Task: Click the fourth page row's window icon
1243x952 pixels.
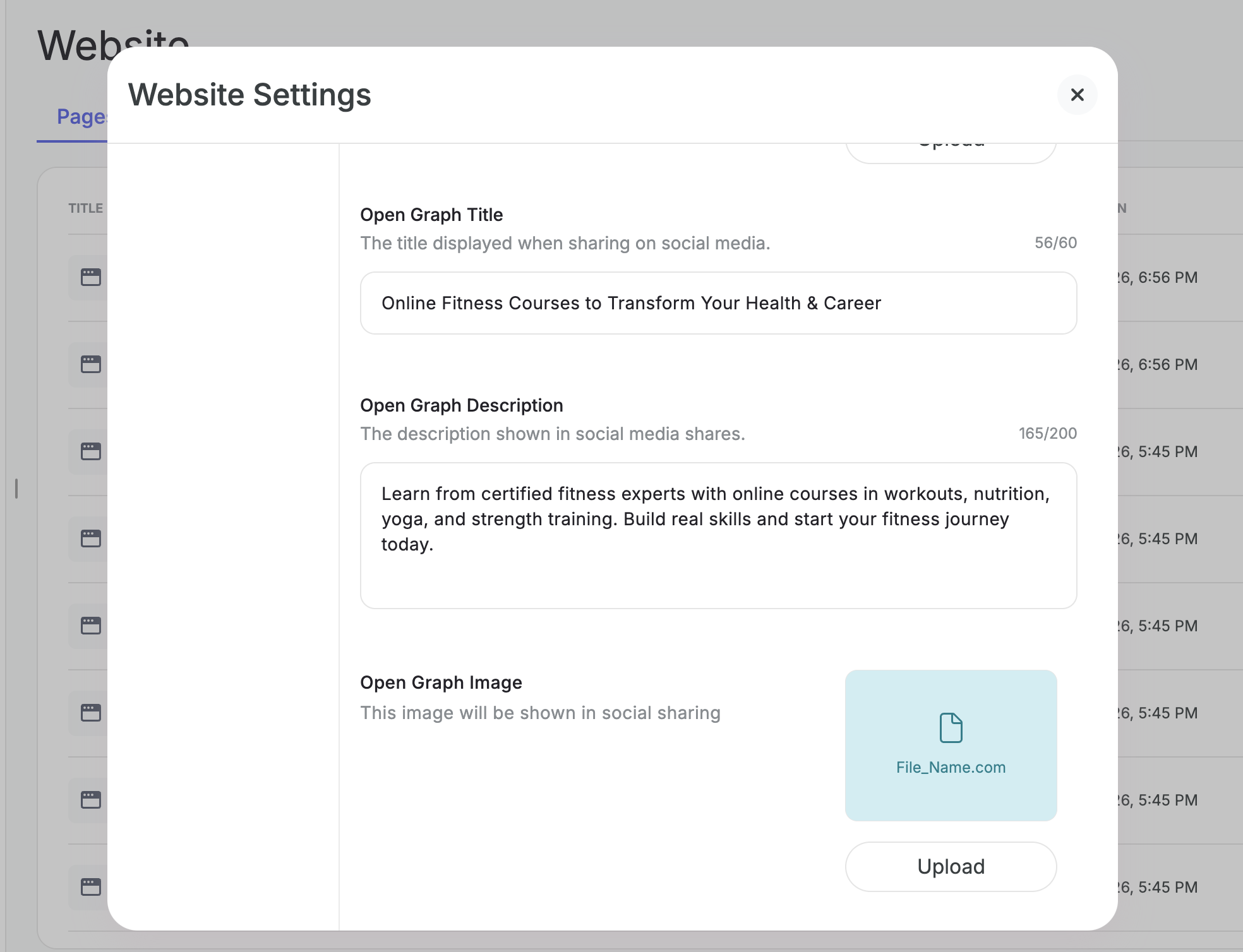Action: point(90,538)
